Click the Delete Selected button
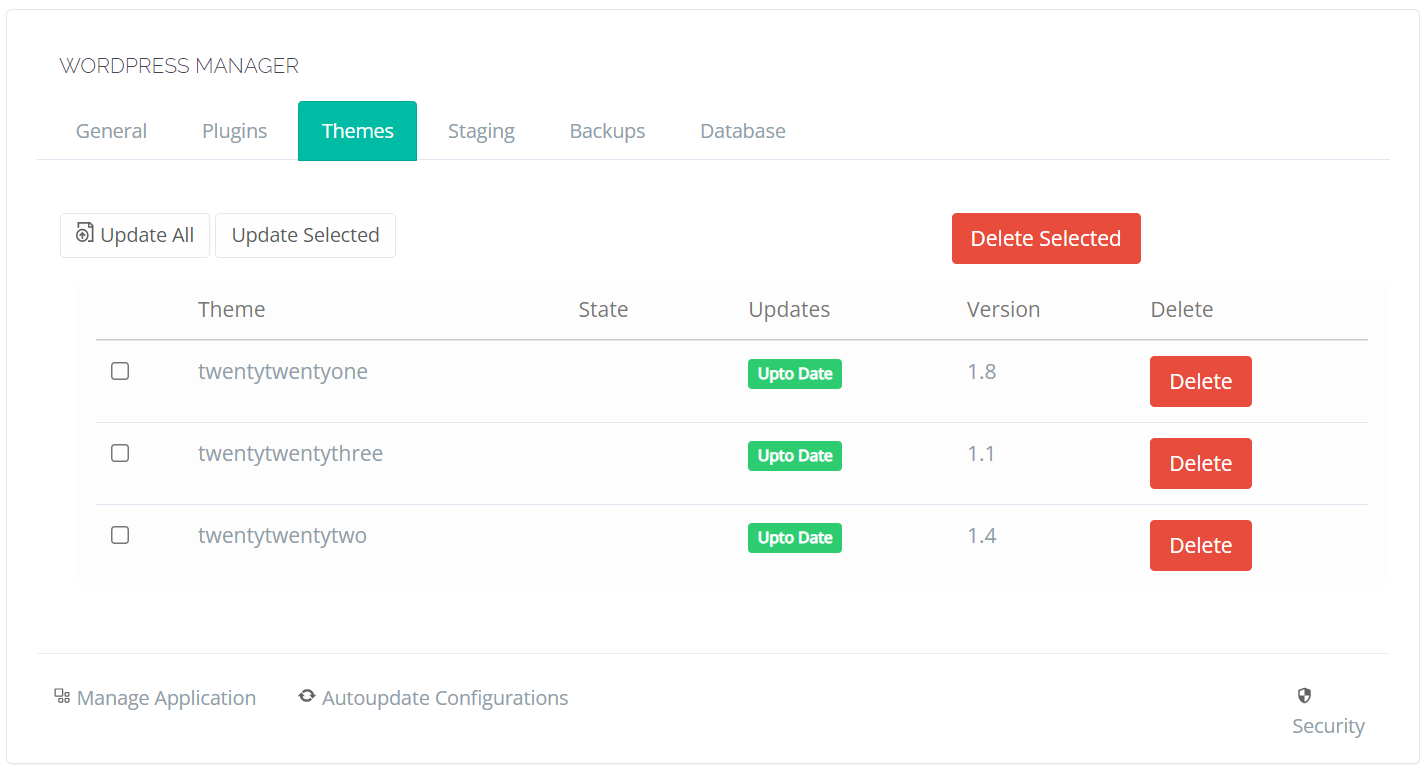Image resolution: width=1420 pixels, height=772 pixels. tap(1046, 238)
